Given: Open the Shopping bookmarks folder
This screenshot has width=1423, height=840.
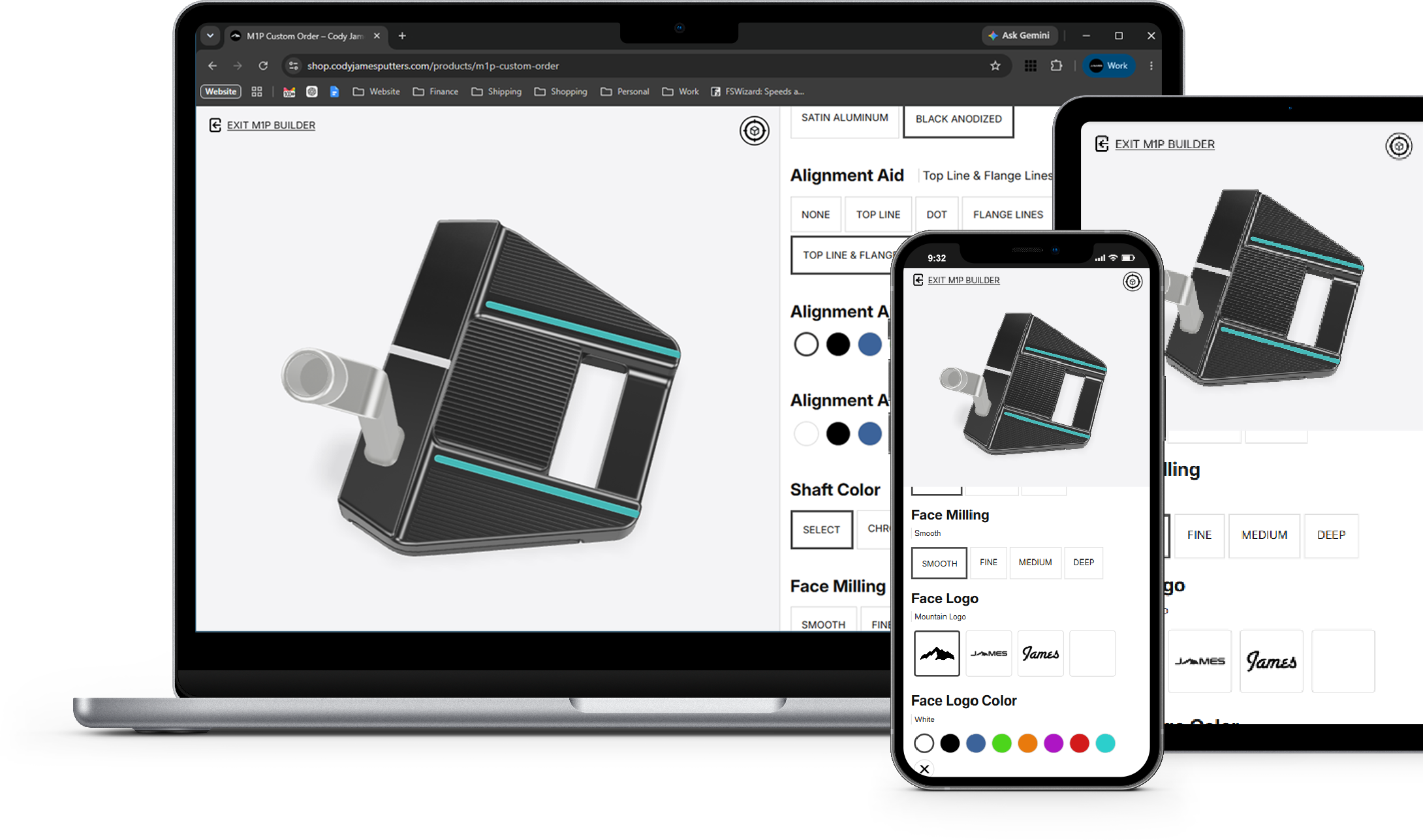Looking at the screenshot, I should point(561,92).
